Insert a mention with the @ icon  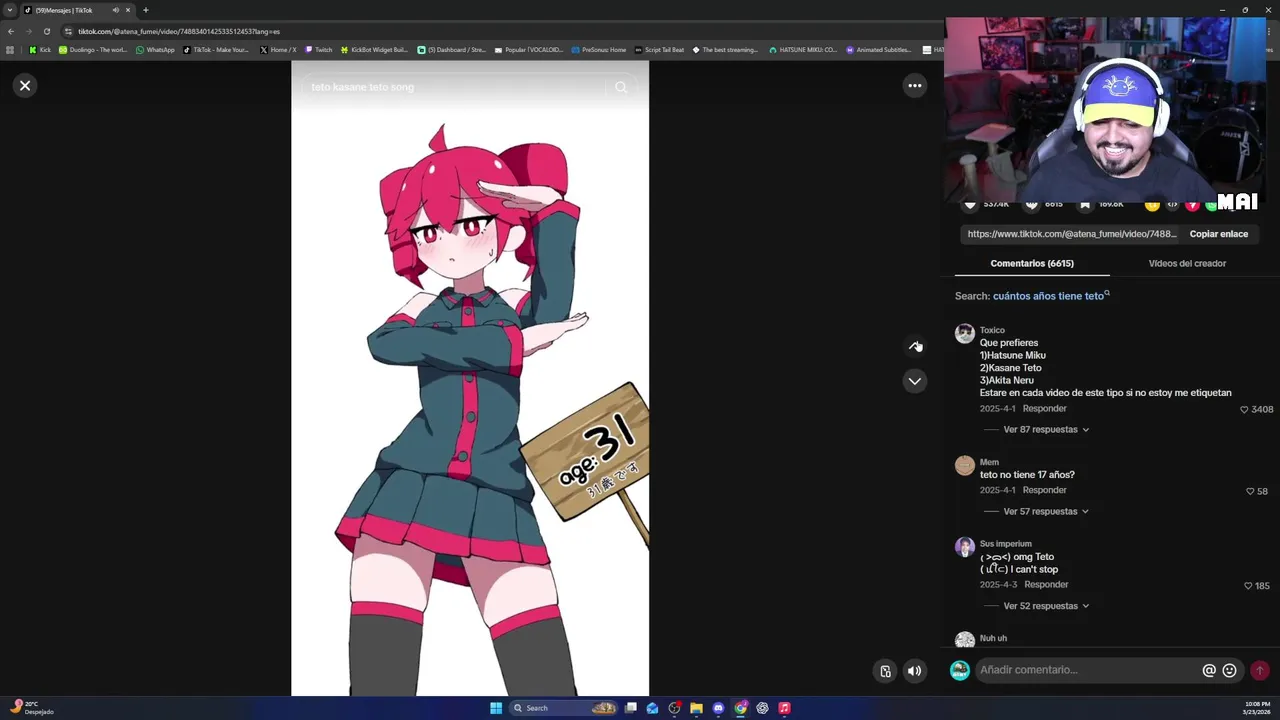1209,671
